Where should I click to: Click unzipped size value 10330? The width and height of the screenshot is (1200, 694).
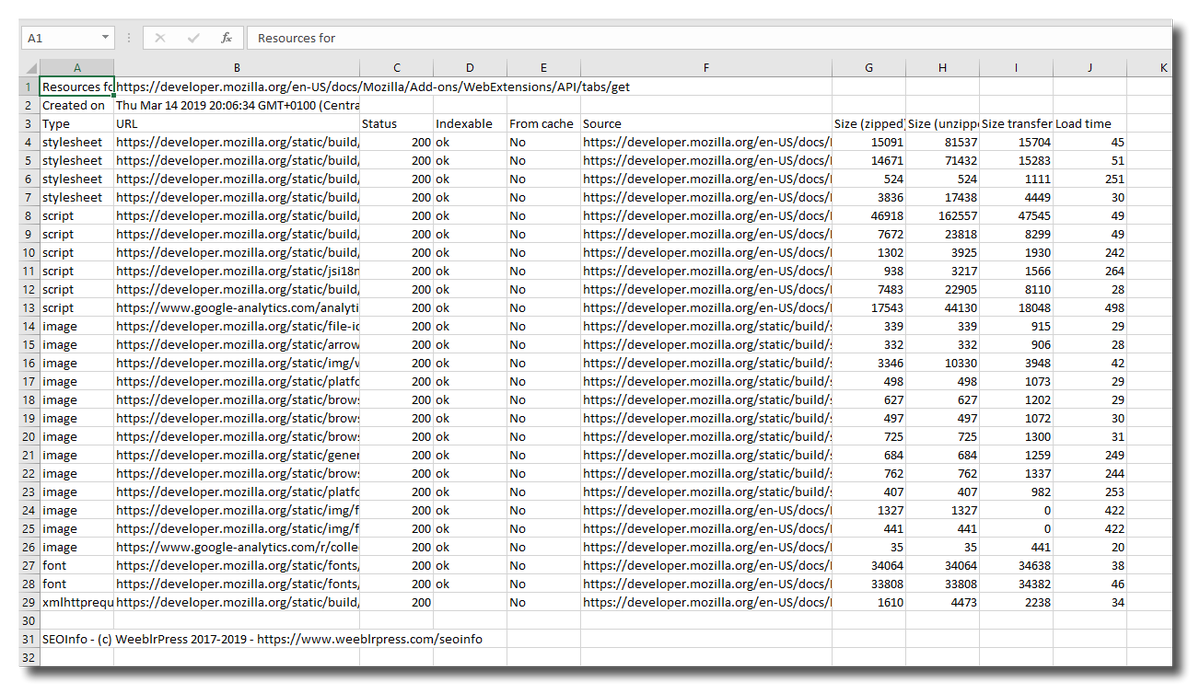click(x=943, y=363)
